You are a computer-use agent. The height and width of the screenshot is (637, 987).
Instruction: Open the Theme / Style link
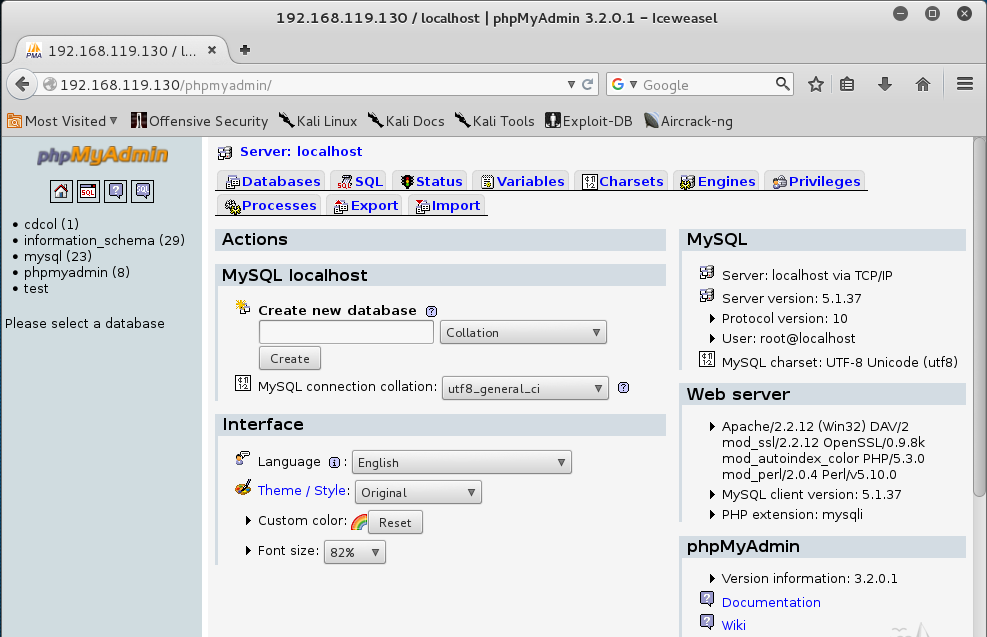302,490
